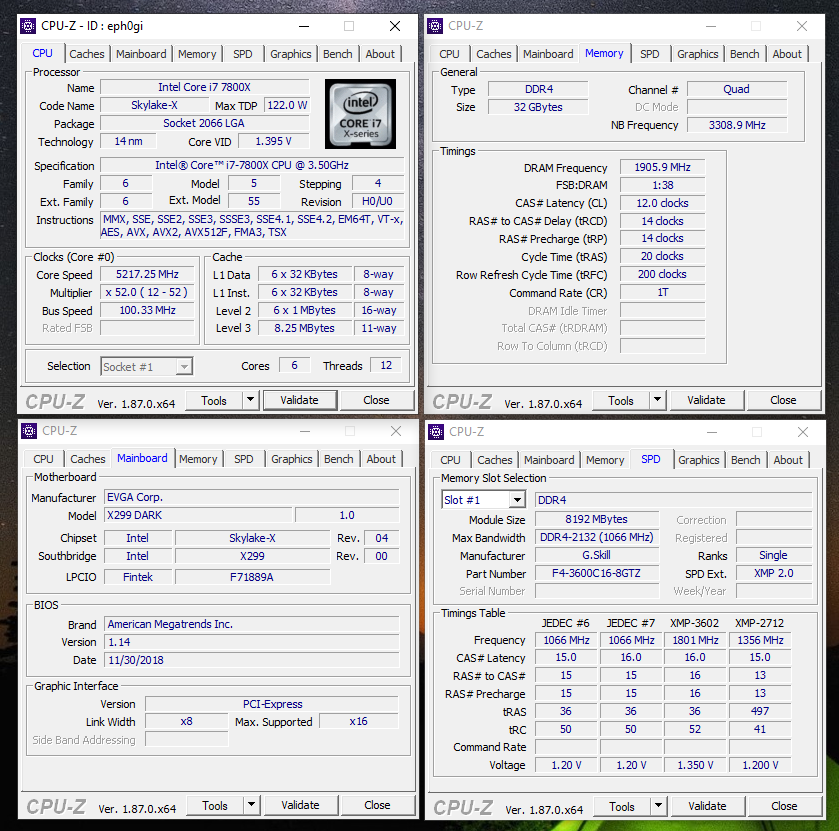Image resolution: width=839 pixels, height=831 pixels.
Task: Click the Core VID value 1.395 V
Action: tap(273, 141)
